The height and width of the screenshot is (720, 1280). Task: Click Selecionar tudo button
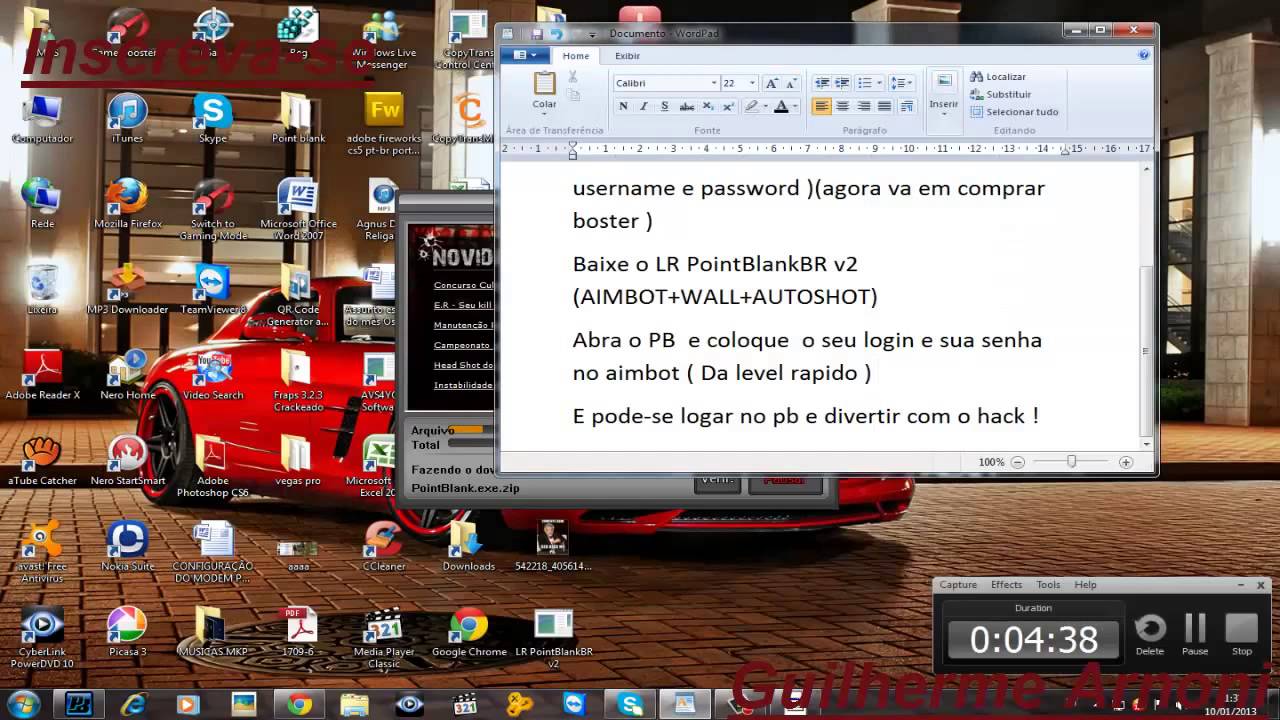click(x=1014, y=112)
